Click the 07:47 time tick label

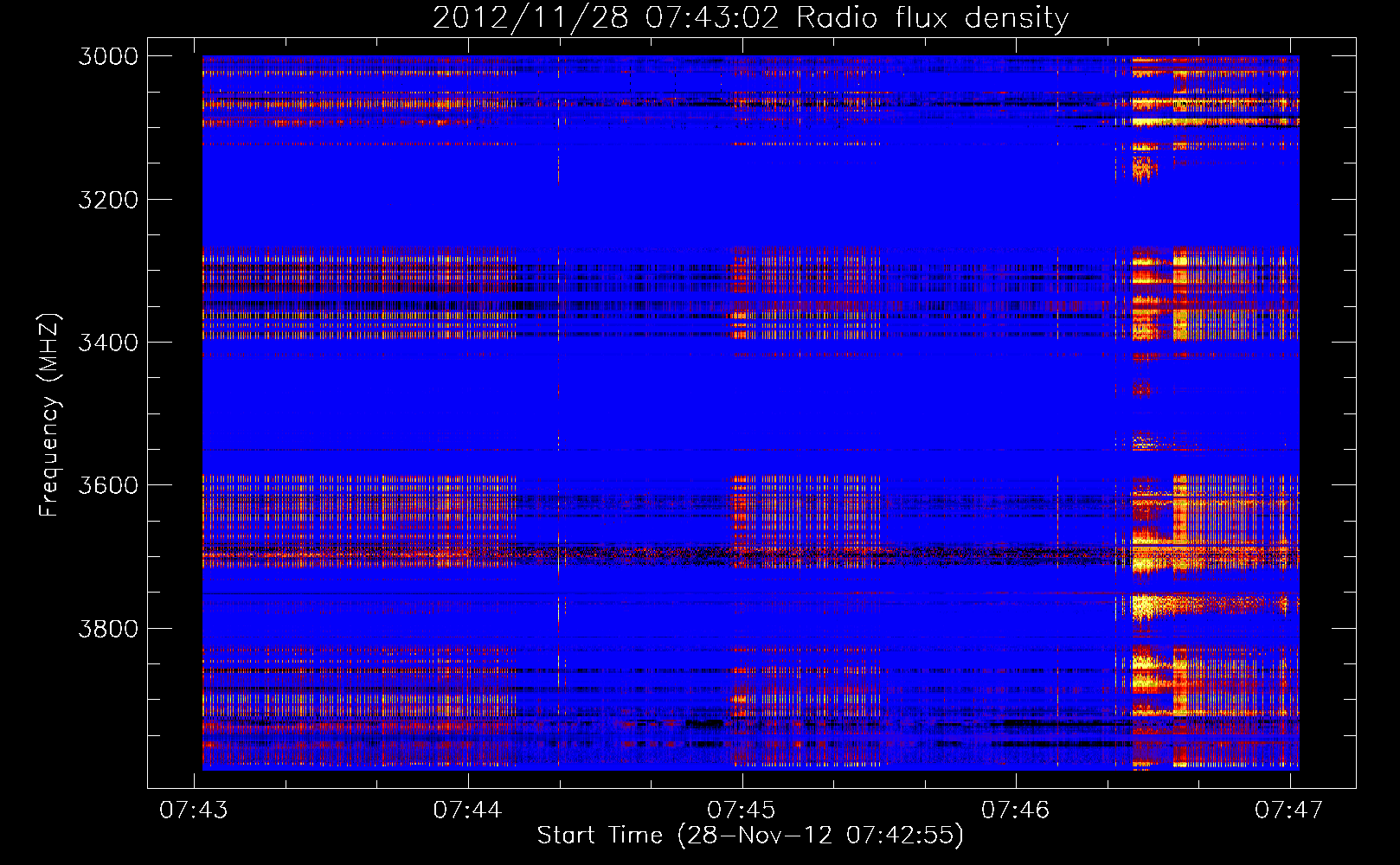click(1289, 810)
